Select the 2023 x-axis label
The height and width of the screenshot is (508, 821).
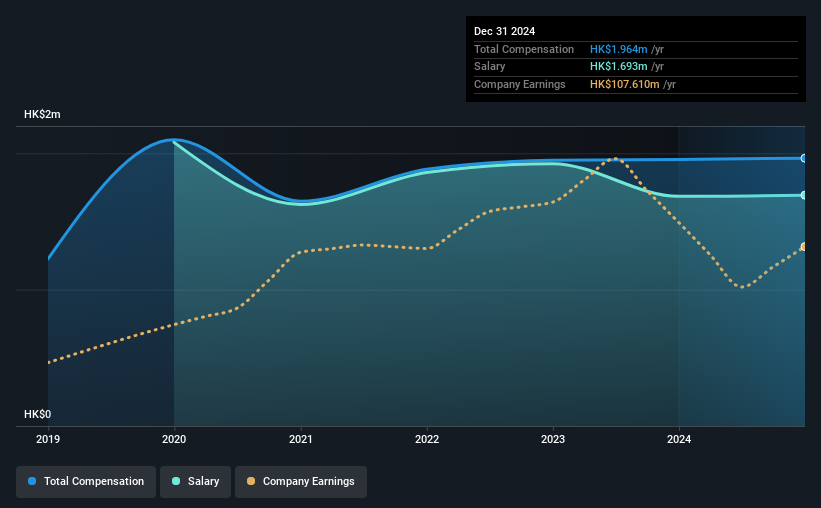pos(553,439)
